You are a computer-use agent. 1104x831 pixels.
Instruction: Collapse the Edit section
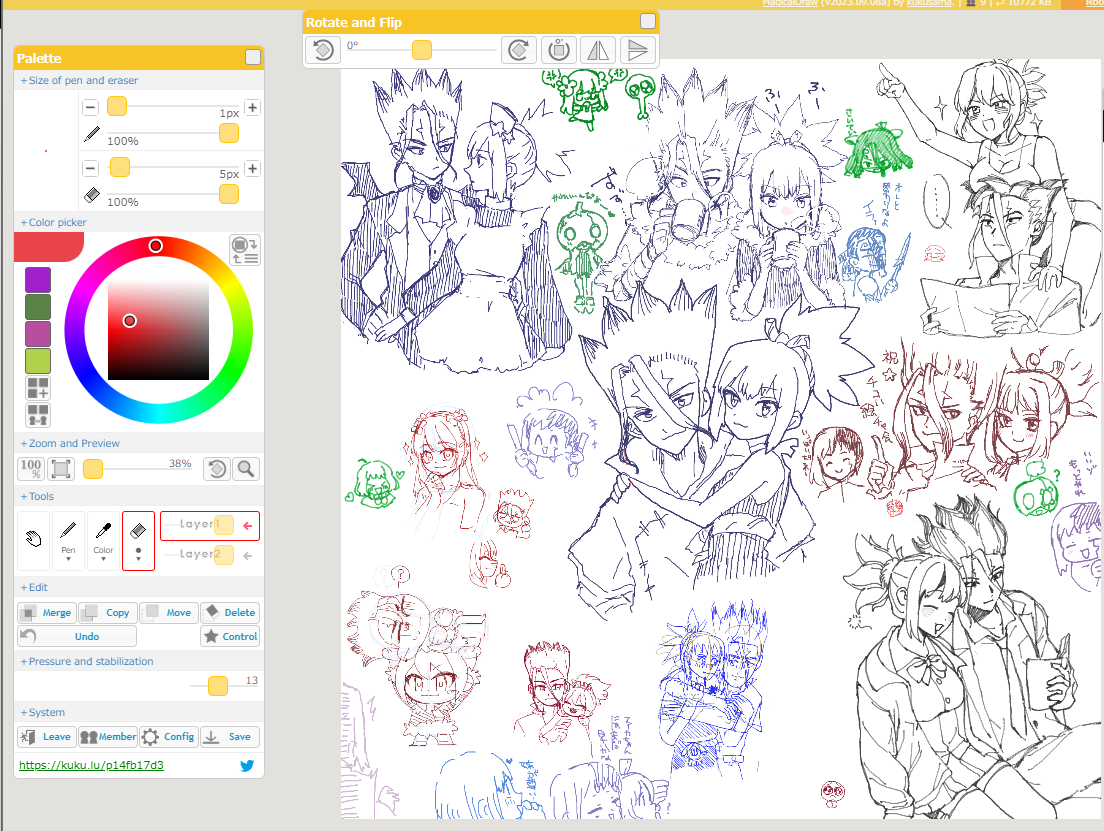34,587
